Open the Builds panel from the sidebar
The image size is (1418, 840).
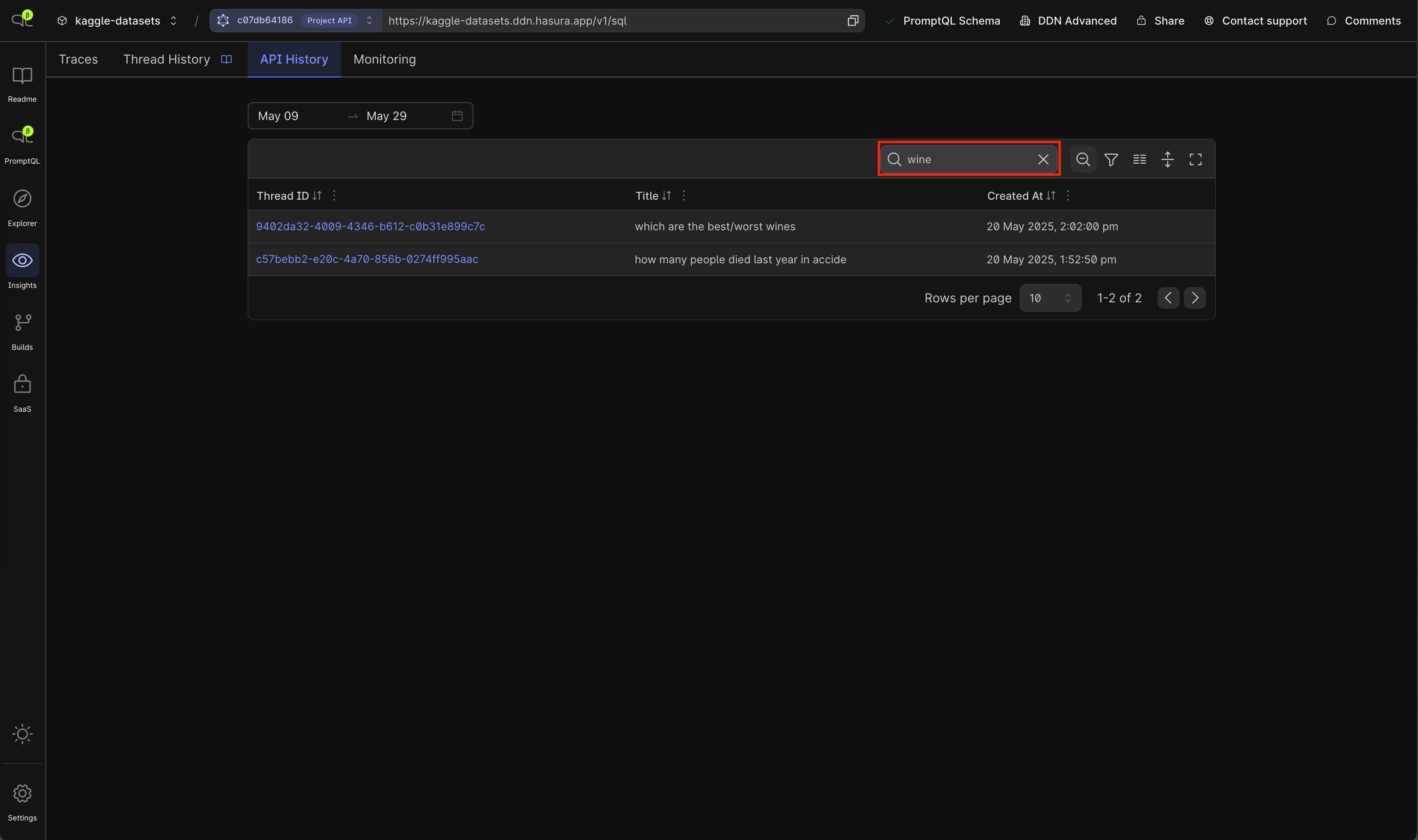(22, 330)
